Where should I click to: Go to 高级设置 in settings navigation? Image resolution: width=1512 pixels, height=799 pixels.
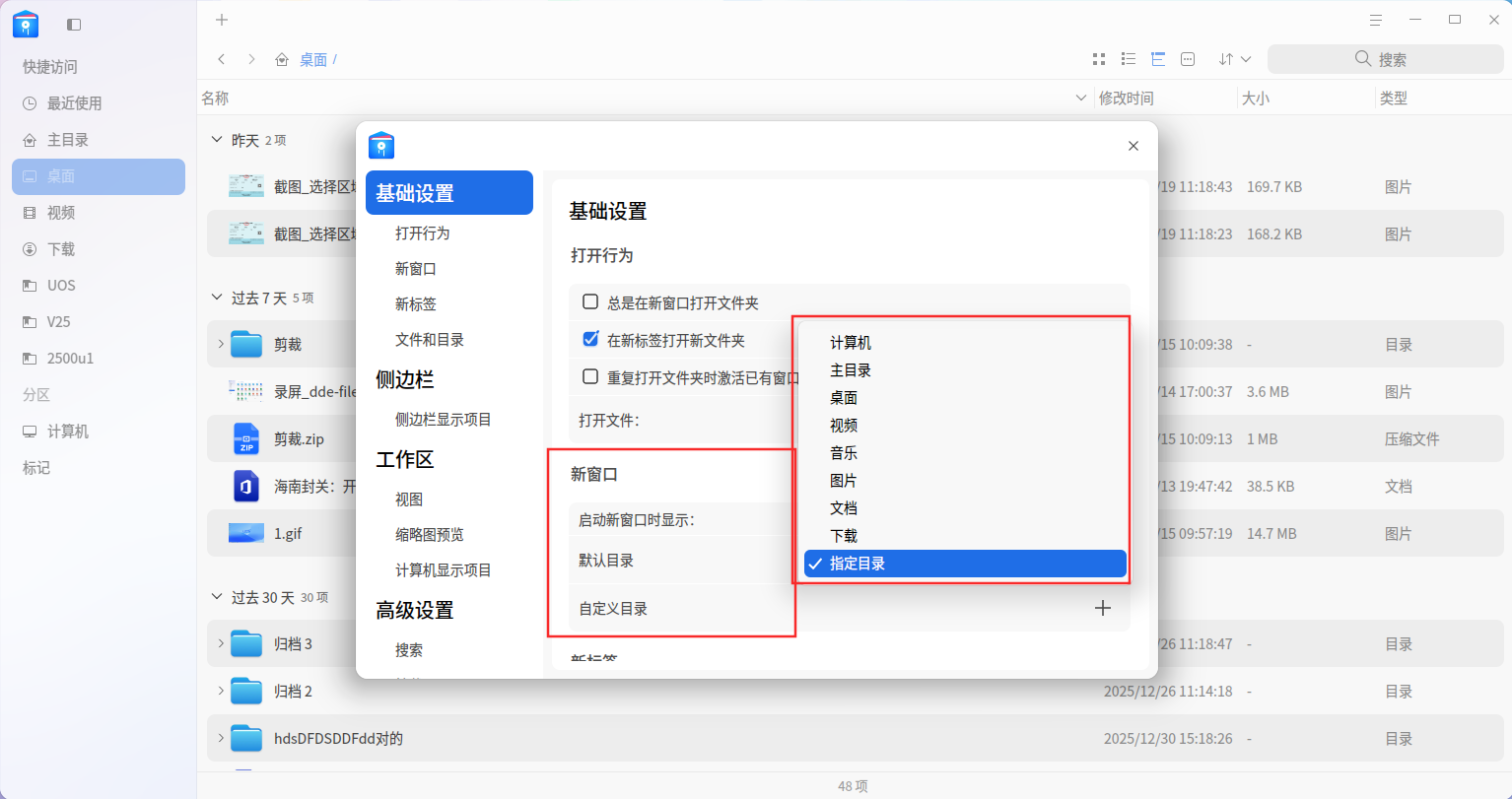point(415,610)
